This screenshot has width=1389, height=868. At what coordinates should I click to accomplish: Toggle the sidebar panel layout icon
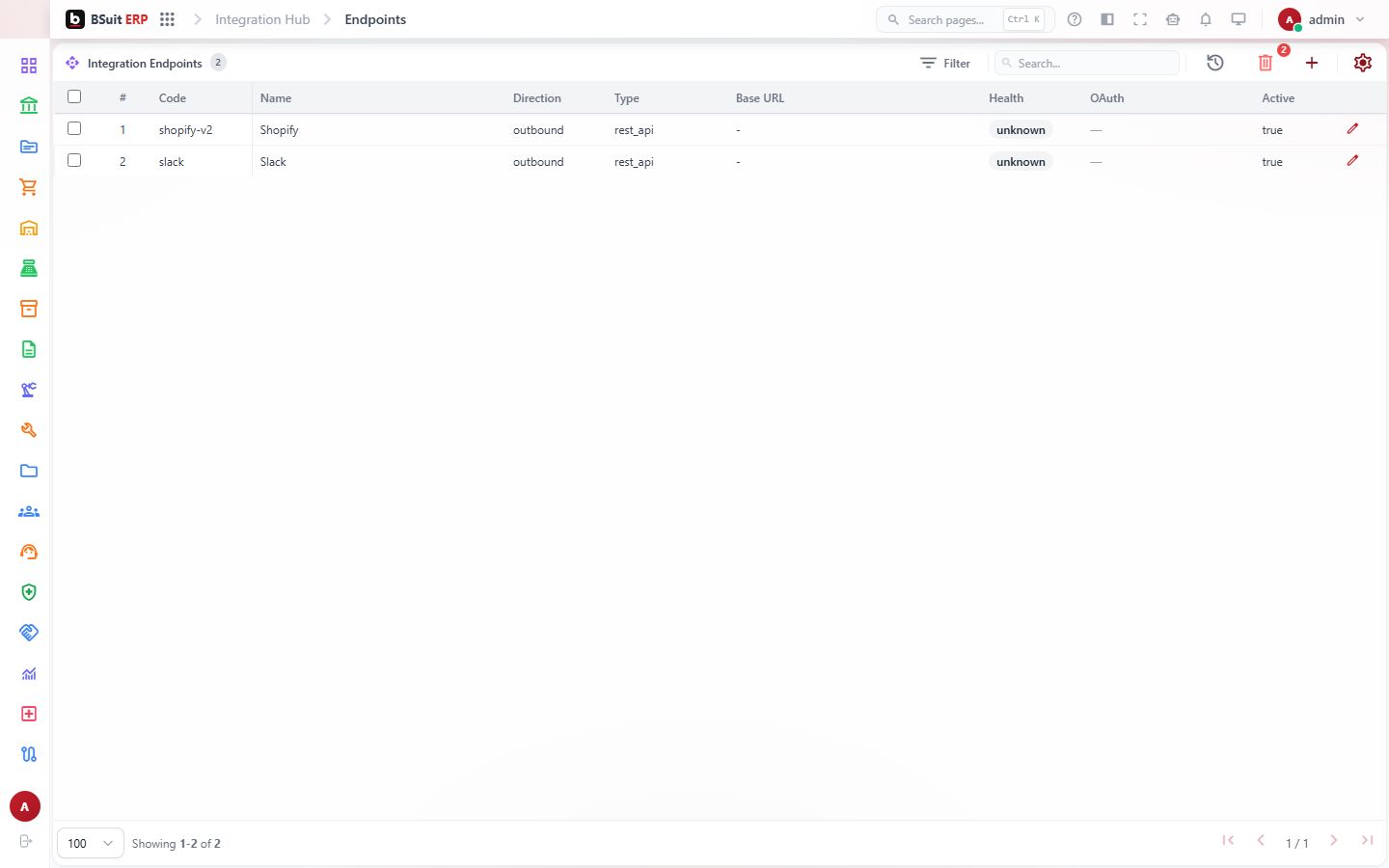tap(1107, 19)
